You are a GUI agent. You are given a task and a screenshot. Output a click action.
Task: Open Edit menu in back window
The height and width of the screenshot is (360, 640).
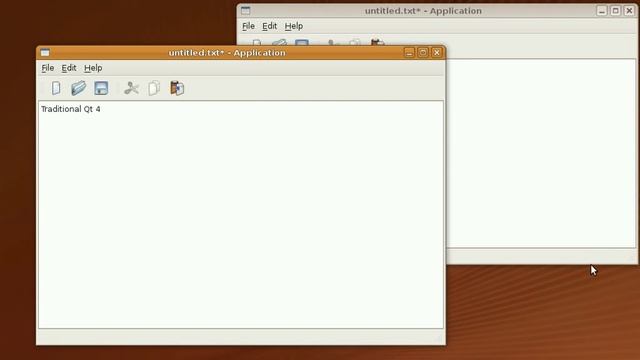click(x=269, y=26)
